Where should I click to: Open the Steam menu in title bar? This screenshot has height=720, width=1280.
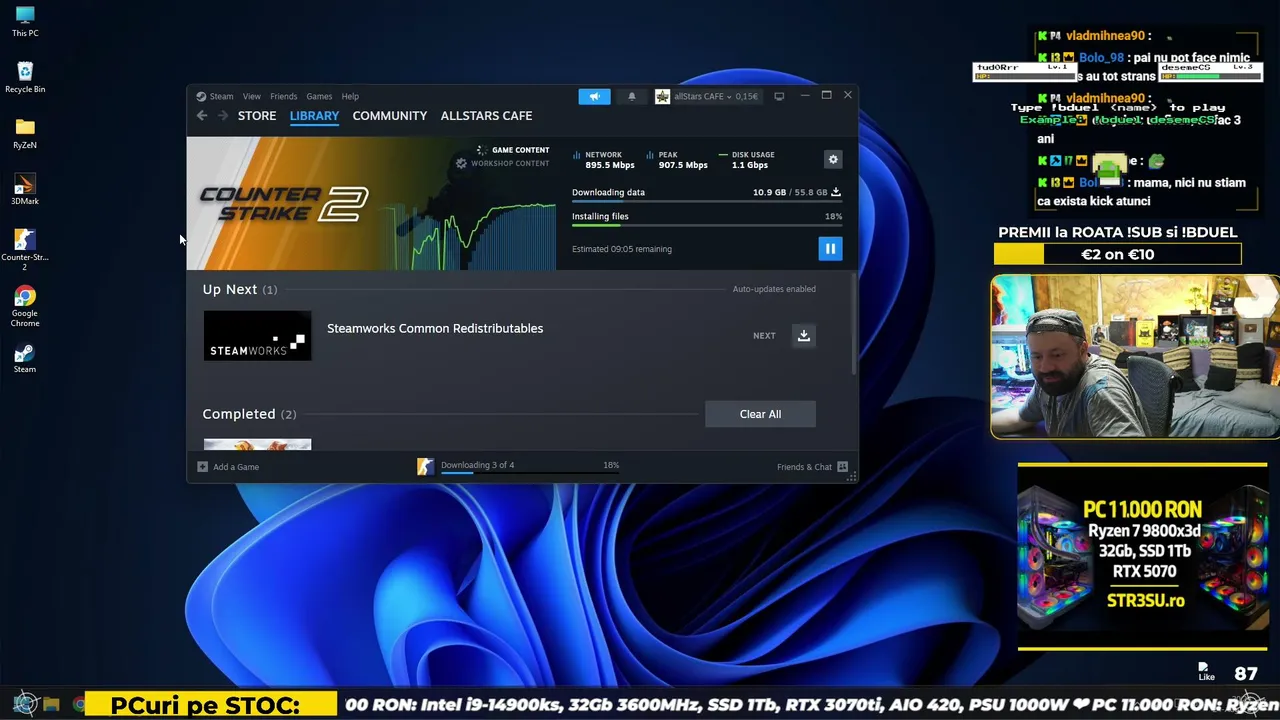(221, 96)
